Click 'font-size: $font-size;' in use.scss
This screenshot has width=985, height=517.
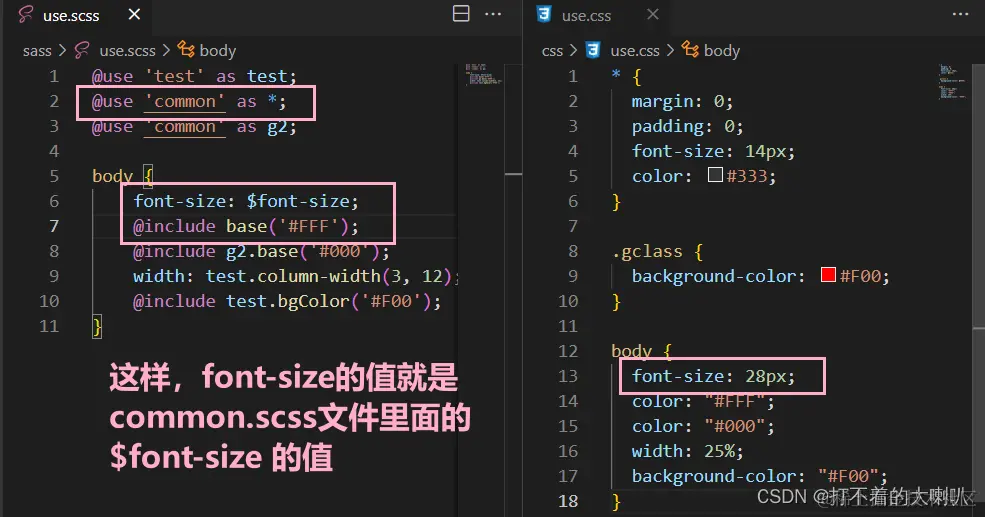pyautogui.click(x=246, y=202)
